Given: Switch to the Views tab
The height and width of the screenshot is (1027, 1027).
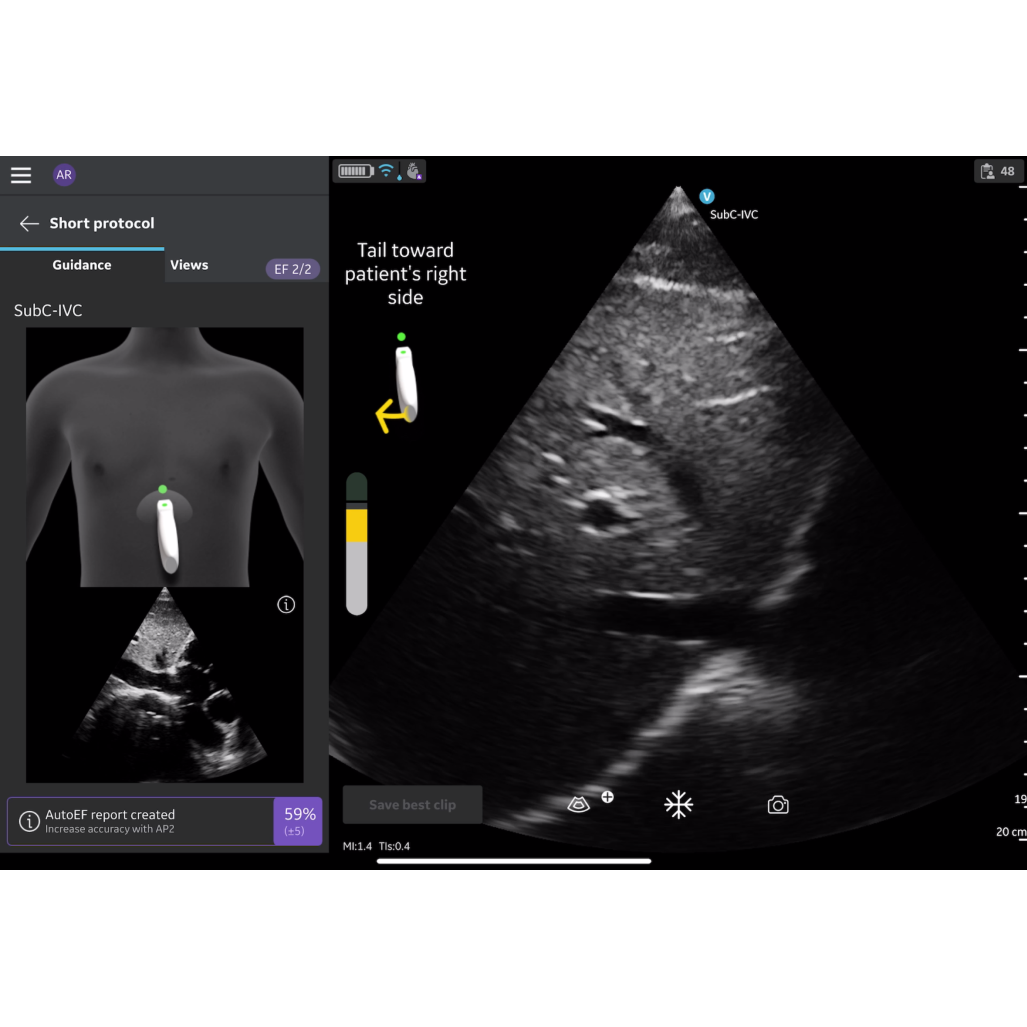Looking at the screenshot, I should 189,265.
